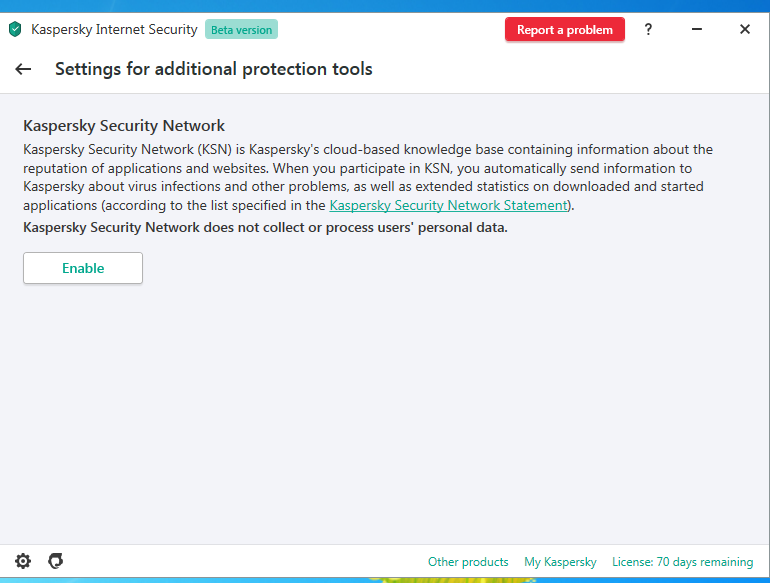Click the KSN description paragraph
This screenshot has height=583, width=770.
click(x=368, y=168)
